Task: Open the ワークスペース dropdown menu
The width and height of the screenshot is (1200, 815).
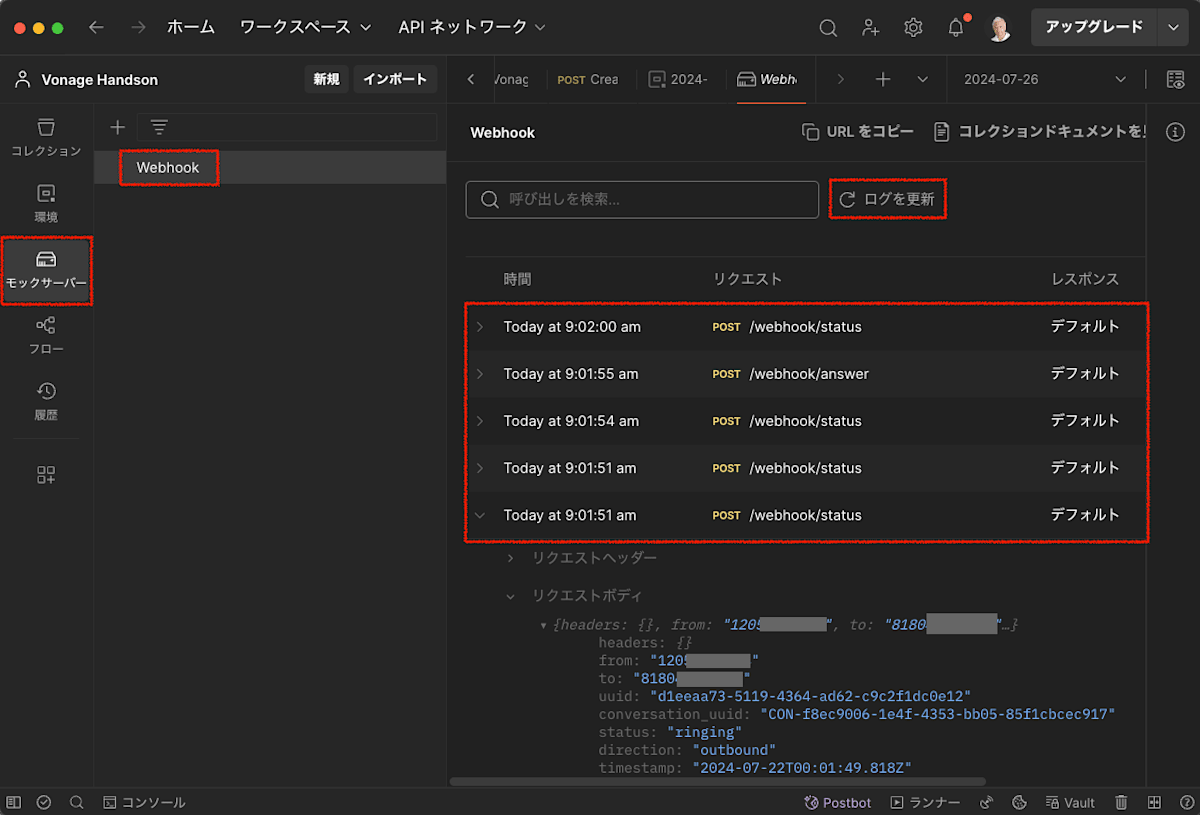Action: pos(305,27)
